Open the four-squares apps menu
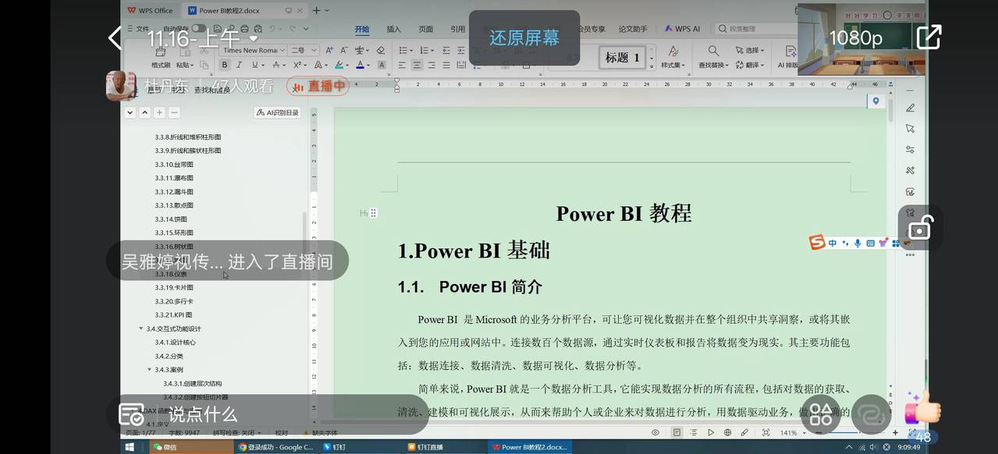This screenshot has width=998, height=454. click(820, 415)
